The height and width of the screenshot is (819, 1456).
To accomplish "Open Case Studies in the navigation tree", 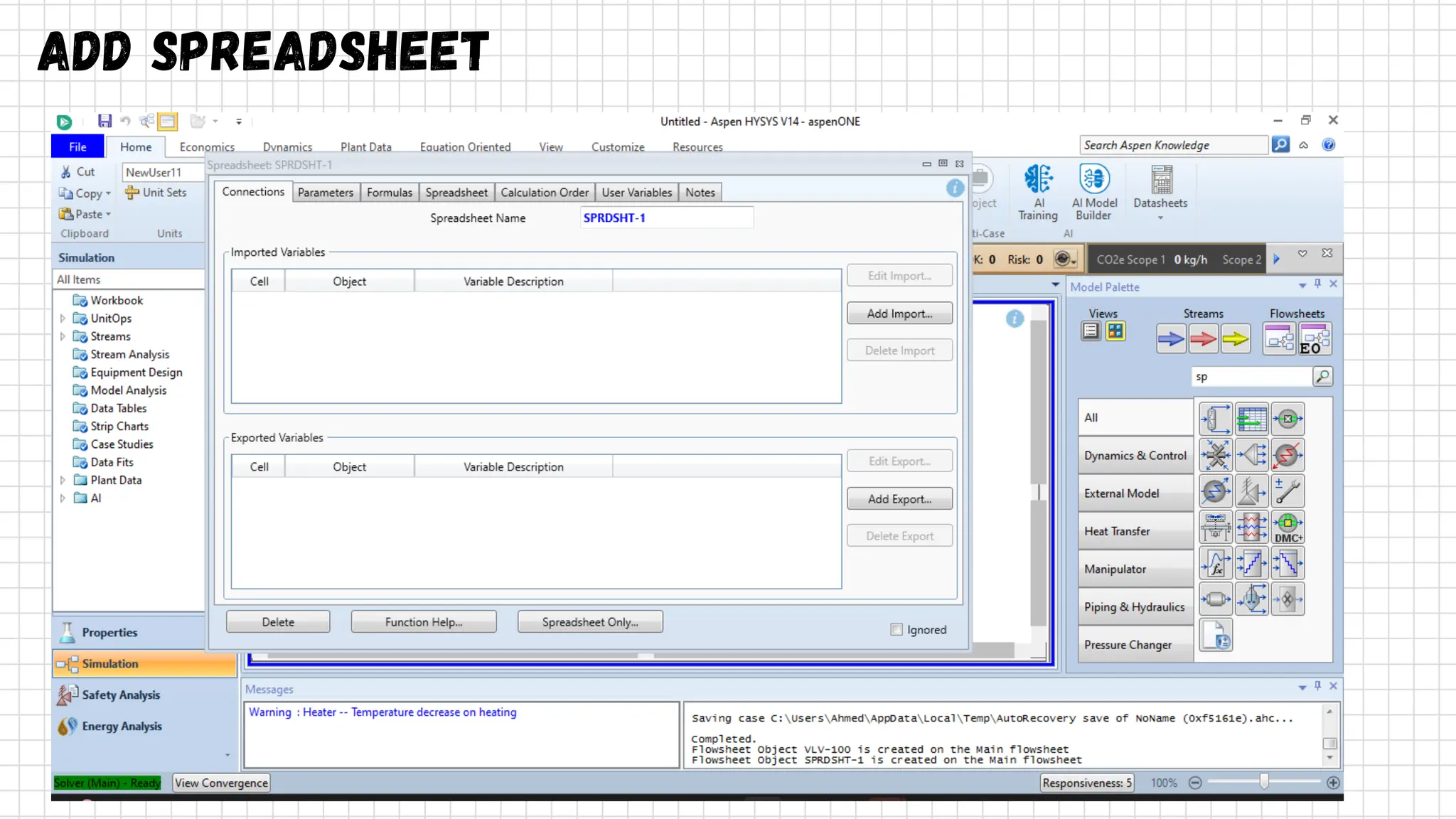I will click(122, 444).
